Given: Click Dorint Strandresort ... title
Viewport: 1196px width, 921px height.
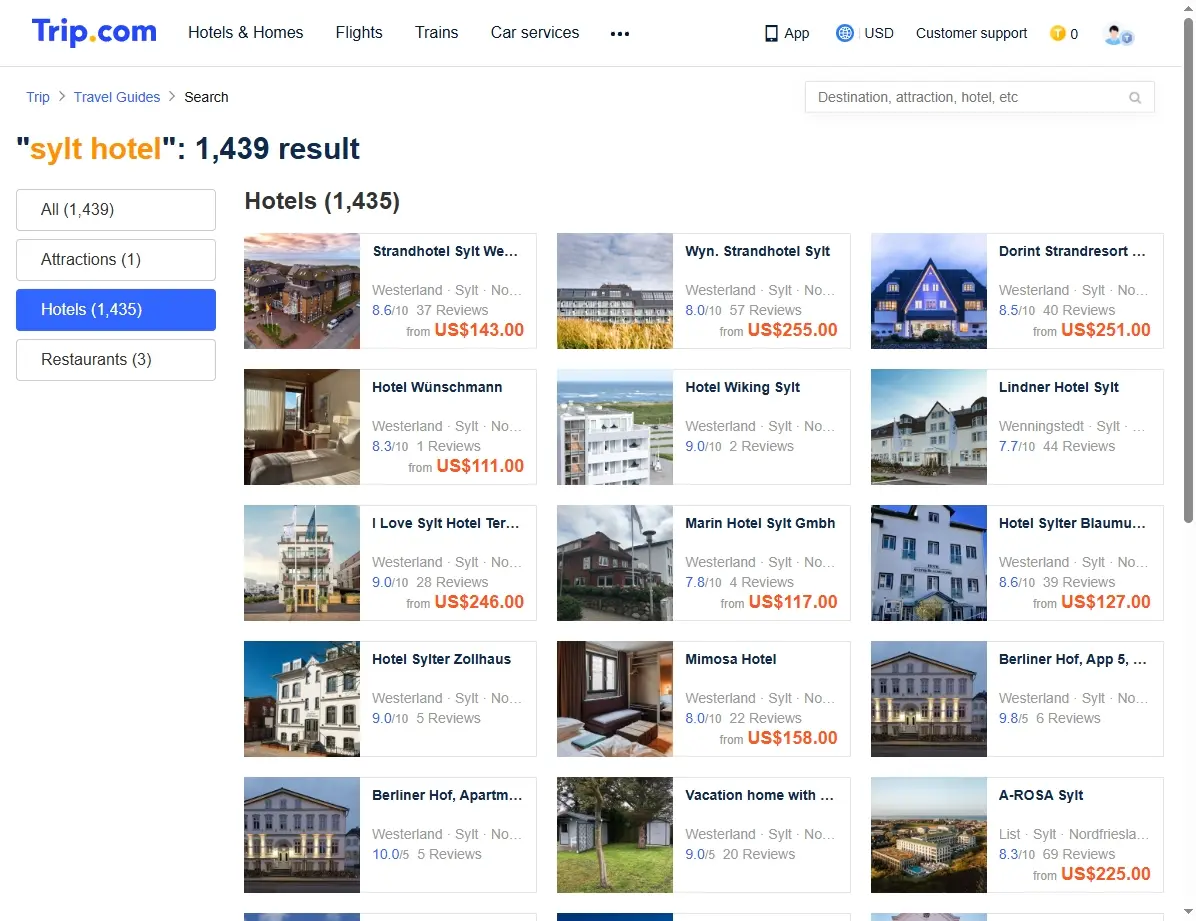Looking at the screenshot, I should click(x=1072, y=252).
